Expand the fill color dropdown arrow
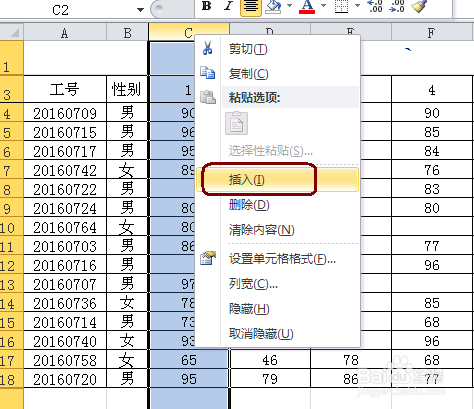This screenshot has height=409, width=474. point(289,5)
